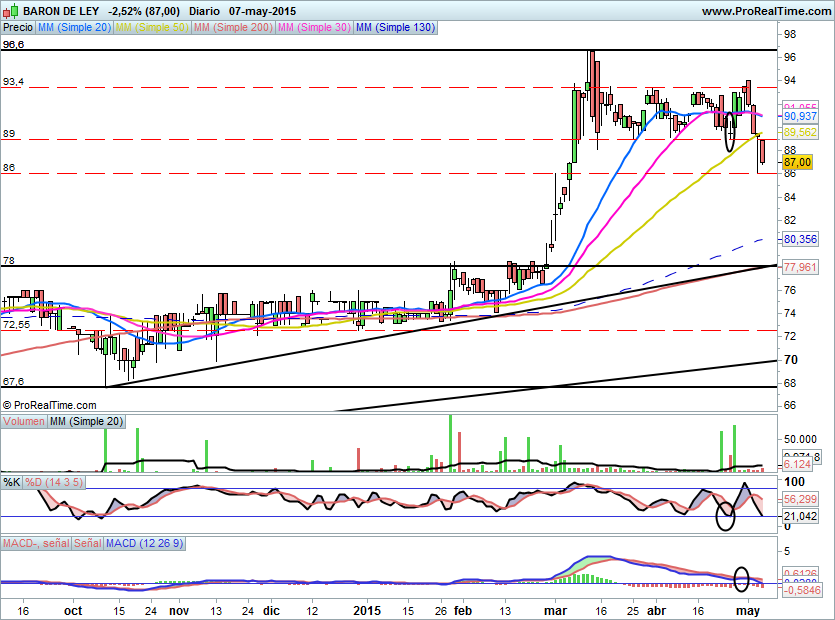Click the dic month marker on time axis
Viewport: 835px width, 620px height.
(271, 611)
